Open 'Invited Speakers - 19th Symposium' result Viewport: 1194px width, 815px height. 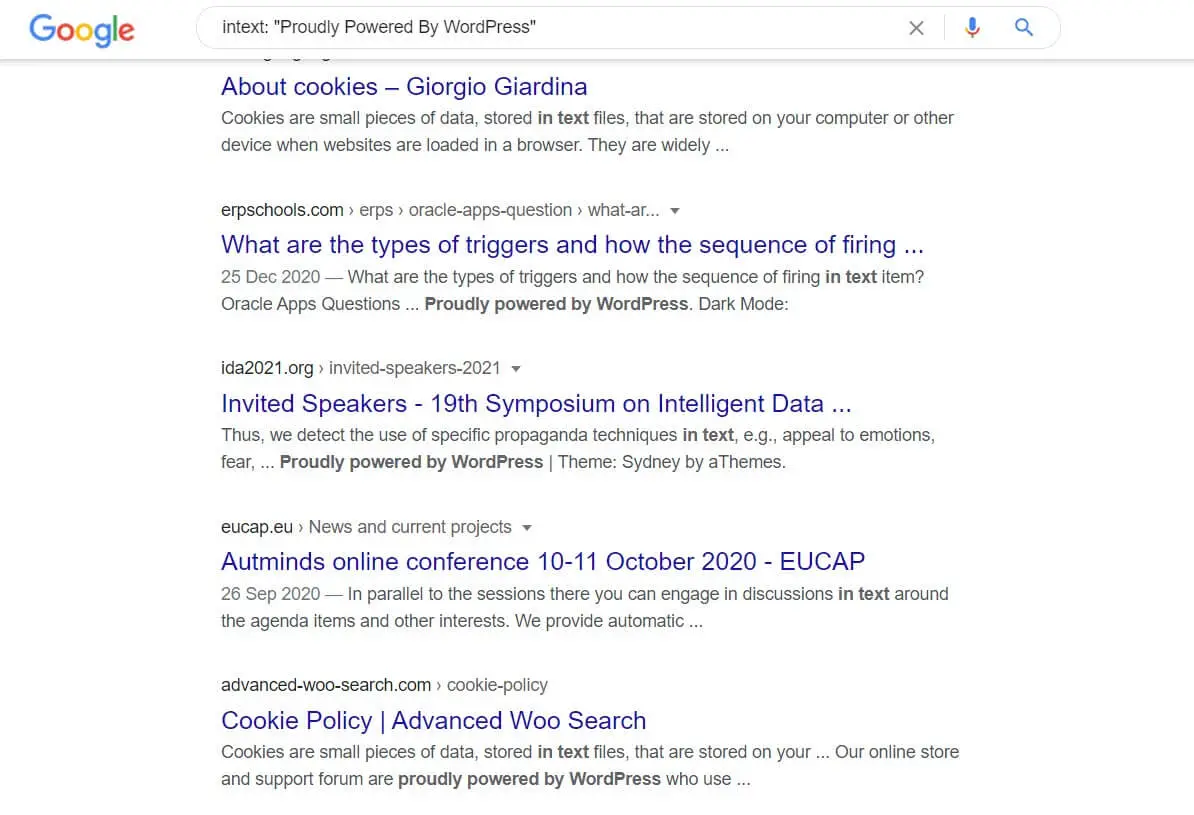click(x=536, y=404)
